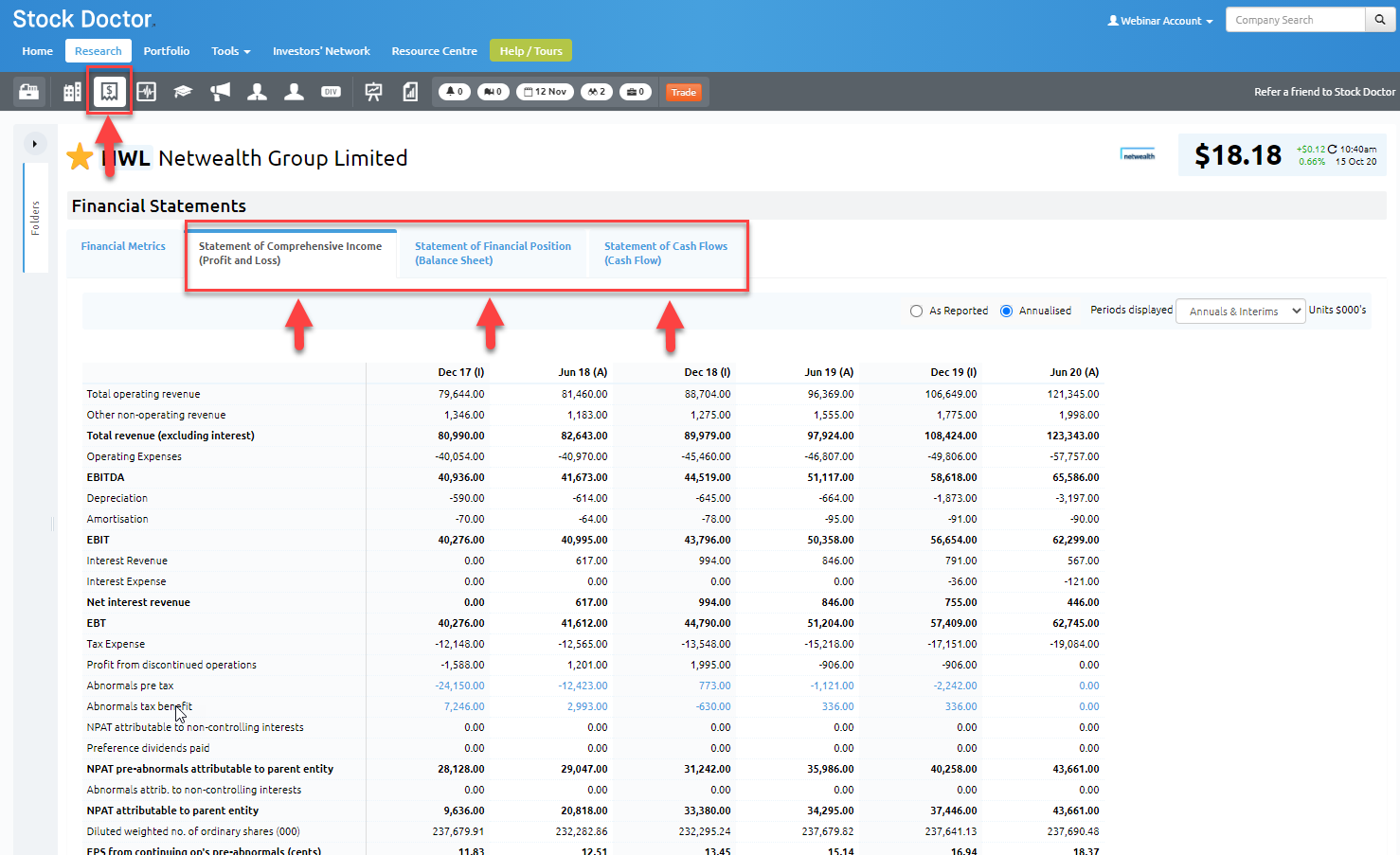
Task: Click the Tax Expense row label
Action: [116, 644]
